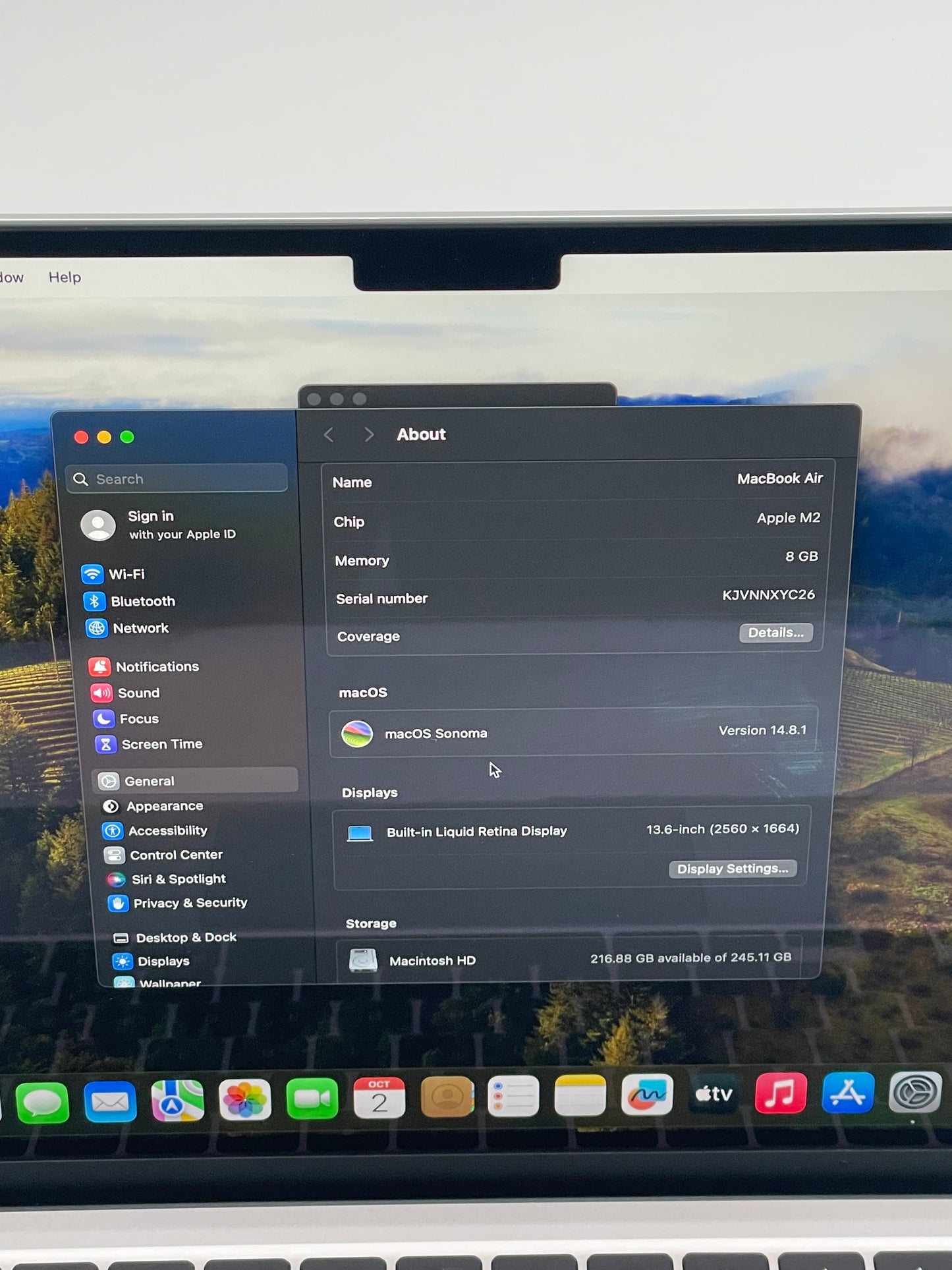Click the Macintosh HD disk icon
Image resolution: width=952 pixels, height=1270 pixels.
click(363, 960)
